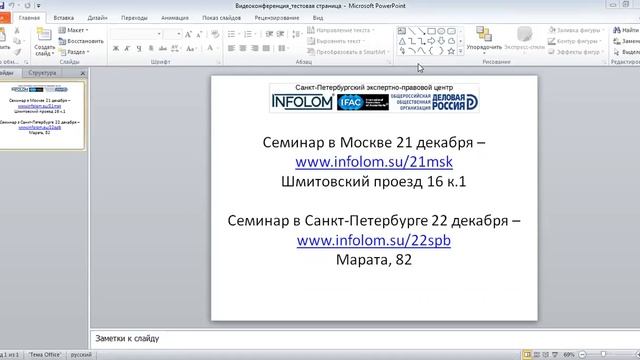Click the Заливка фигуры shape fill option

pos(576,30)
